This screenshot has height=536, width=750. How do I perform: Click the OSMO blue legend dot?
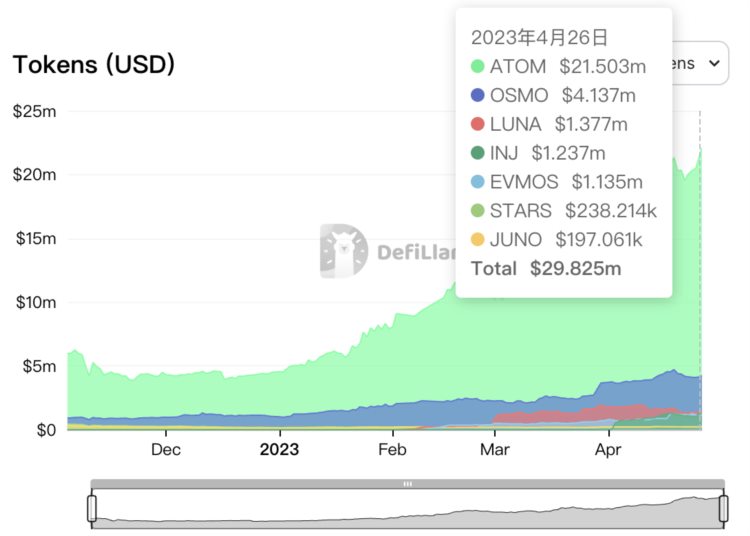click(x=477, y=96)
